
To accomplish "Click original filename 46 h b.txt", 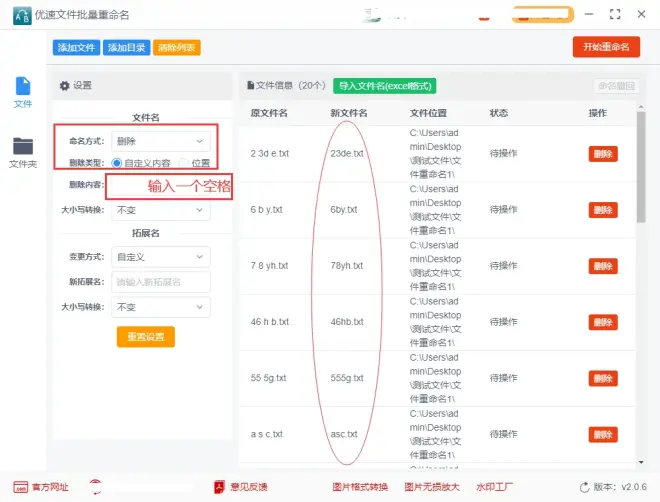I will [x=270, y=322].
